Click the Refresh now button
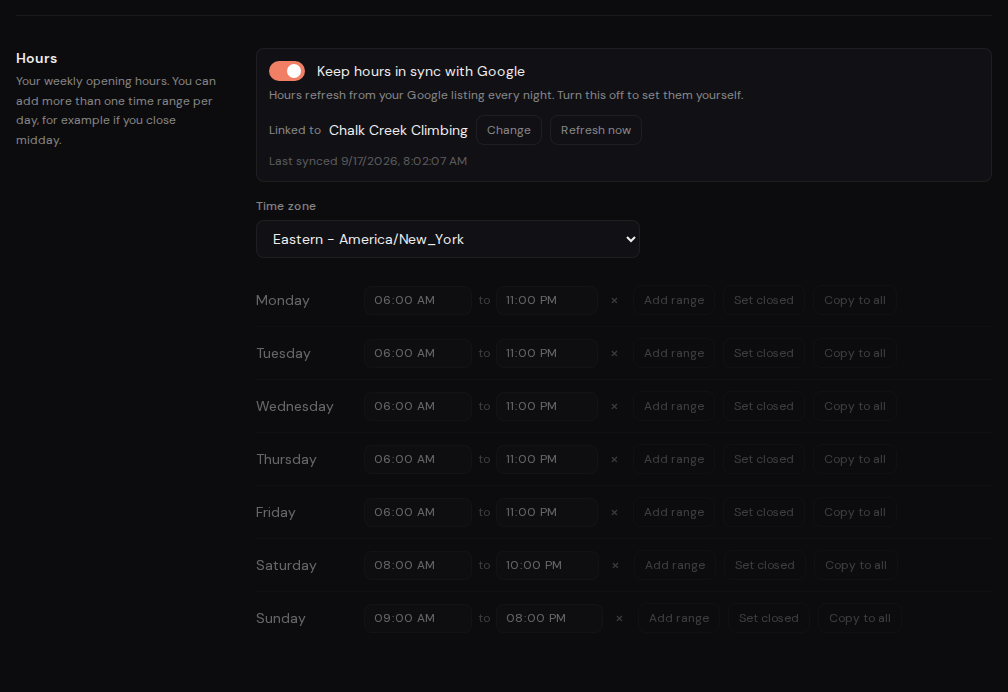The width and height of the screenshot is (1008, 692). click(595, 130)
